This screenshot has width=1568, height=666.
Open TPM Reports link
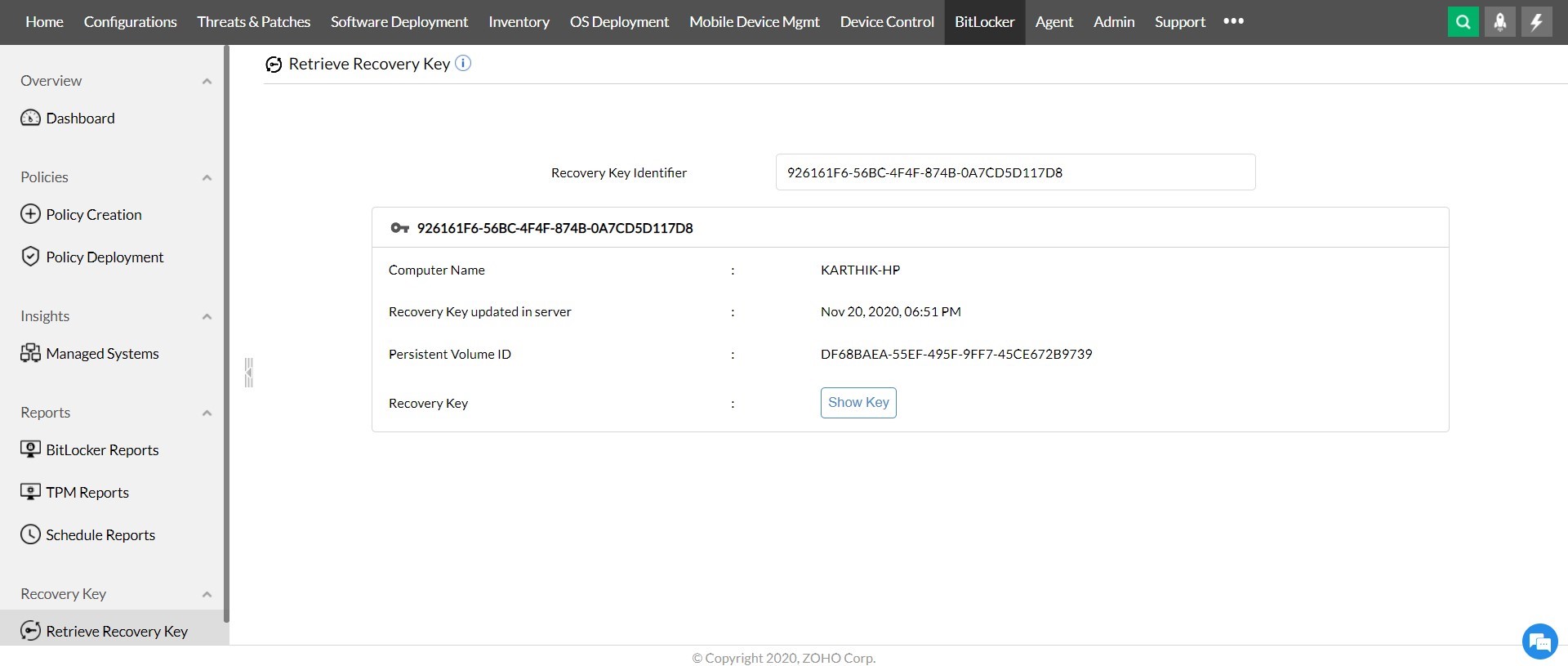87,493
